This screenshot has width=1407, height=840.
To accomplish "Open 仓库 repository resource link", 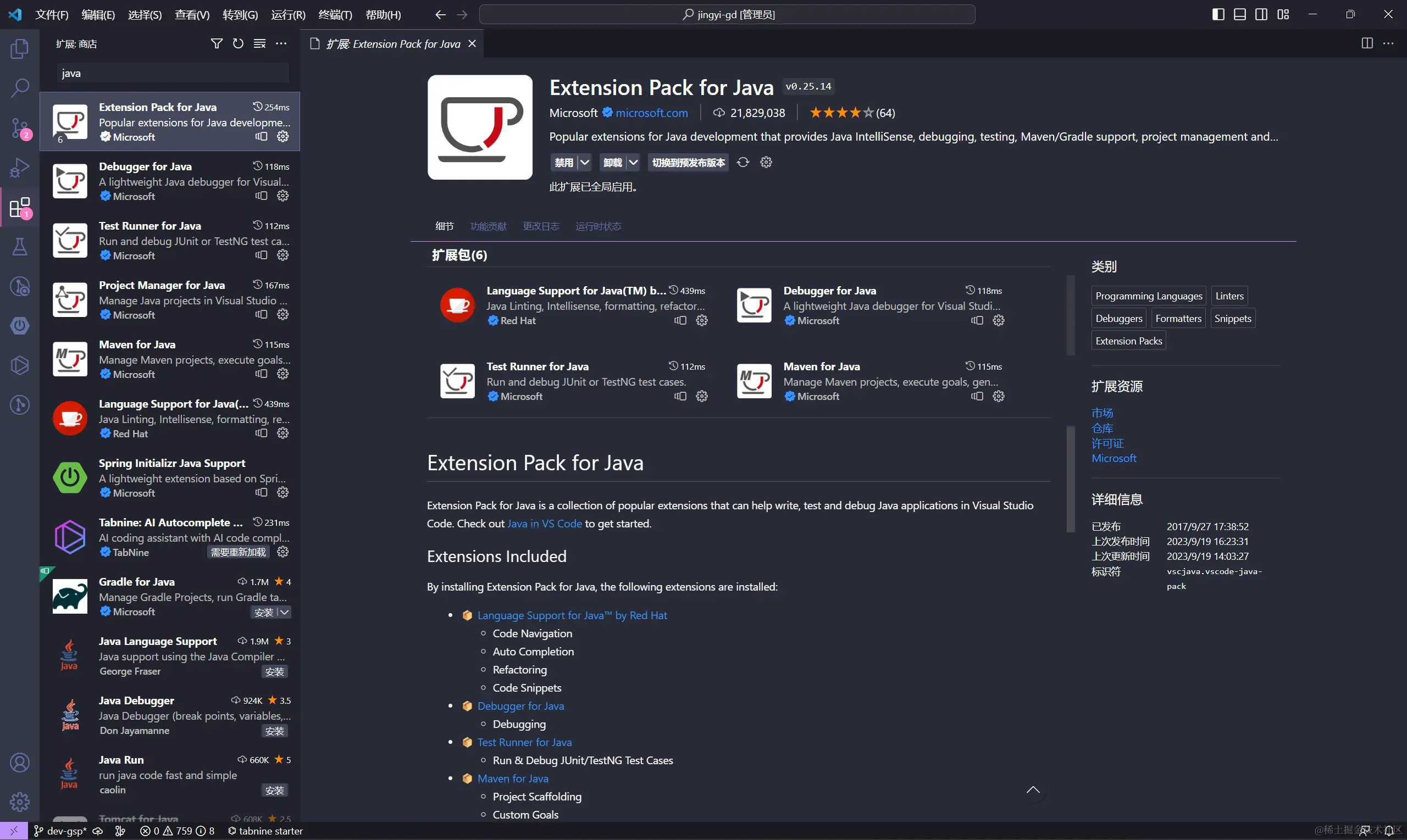I will (x=1102, y=428).
